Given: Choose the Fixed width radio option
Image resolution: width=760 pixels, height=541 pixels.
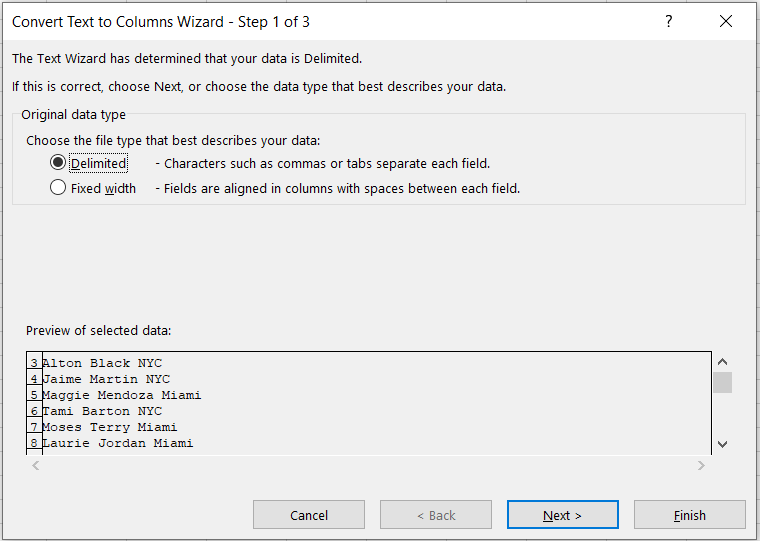Looking at the screenshot, I should pyautogui.click(x=58, y=188).
